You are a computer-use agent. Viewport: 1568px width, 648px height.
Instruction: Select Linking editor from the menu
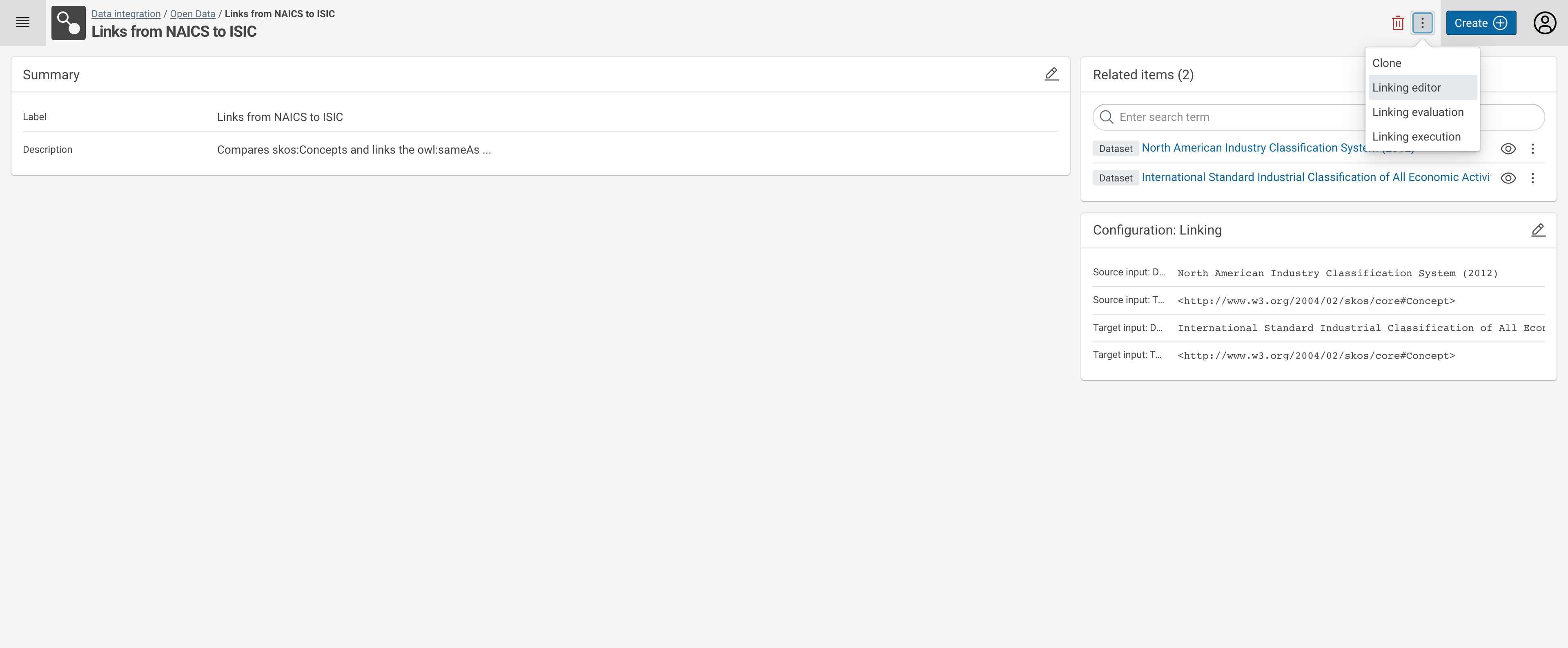click(x=1406, y=88)
